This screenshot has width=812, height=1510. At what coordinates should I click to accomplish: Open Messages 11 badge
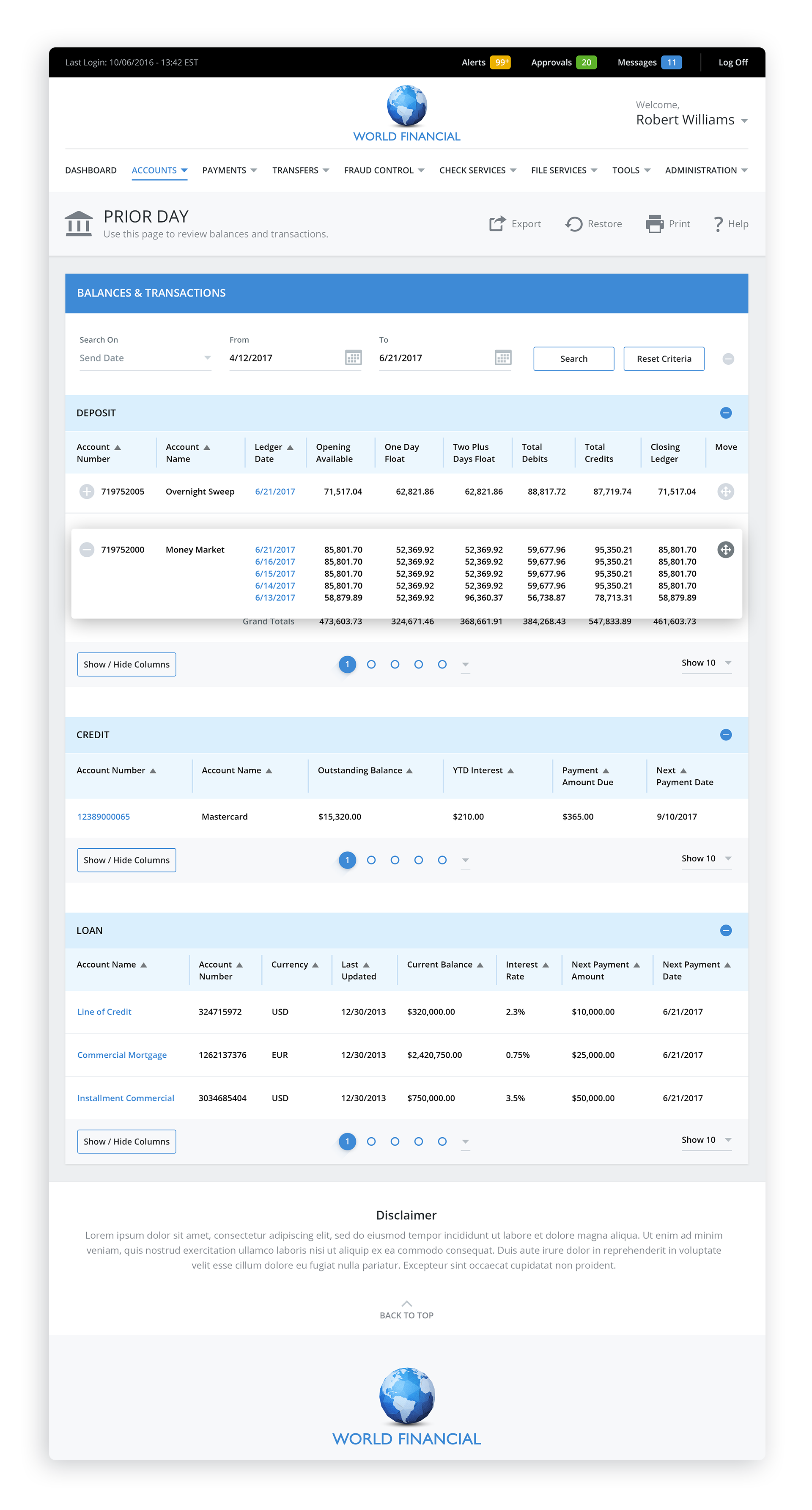(x=672, y=62)
